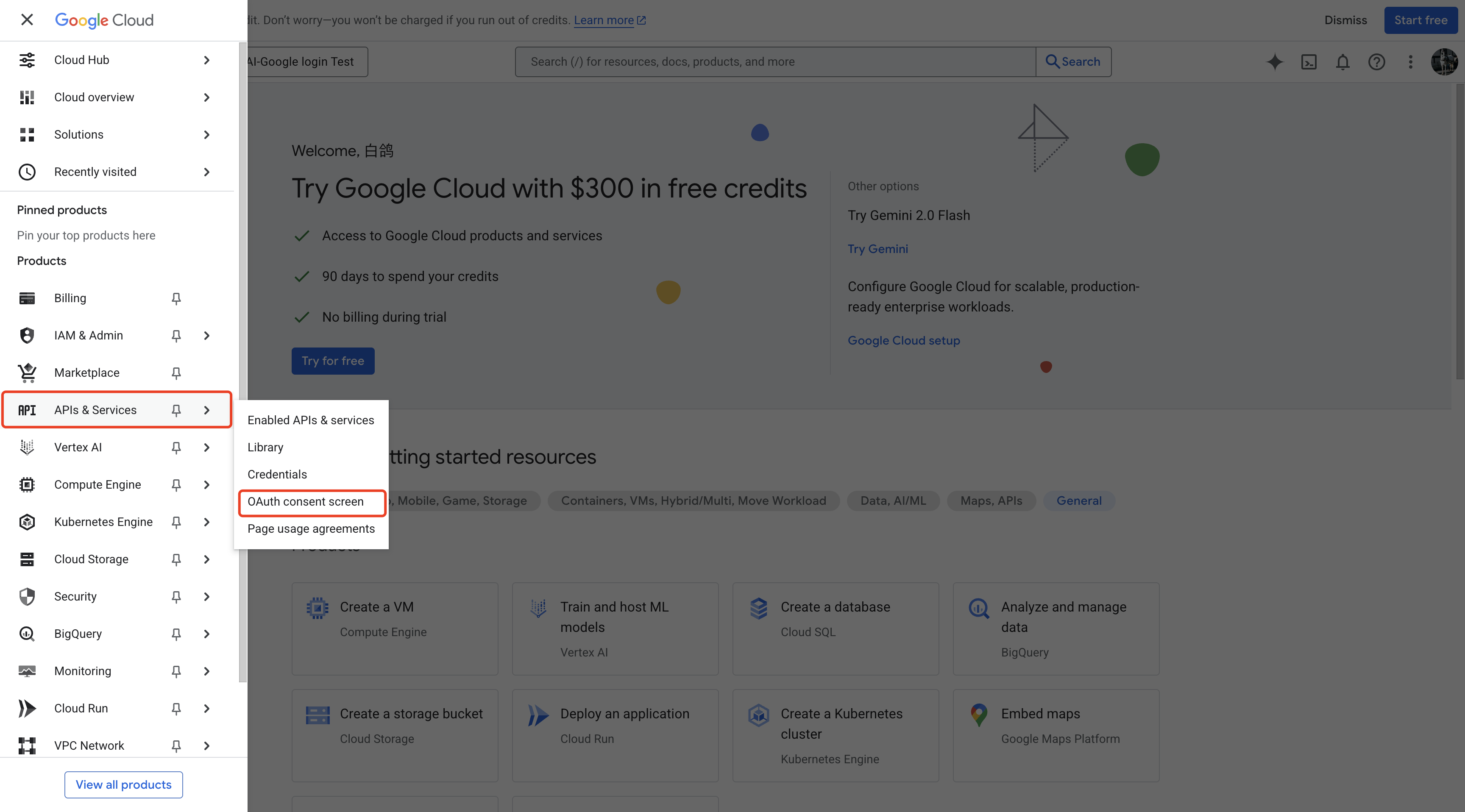Open notifications bell icon
This screenshot has height=812, width=1465.
(1342, 61)
